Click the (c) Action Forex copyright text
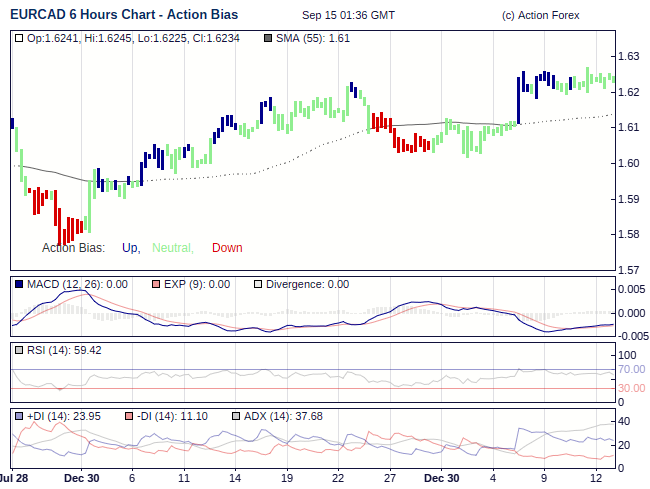The width and height of the screenshot is (650, 489). 540,16
